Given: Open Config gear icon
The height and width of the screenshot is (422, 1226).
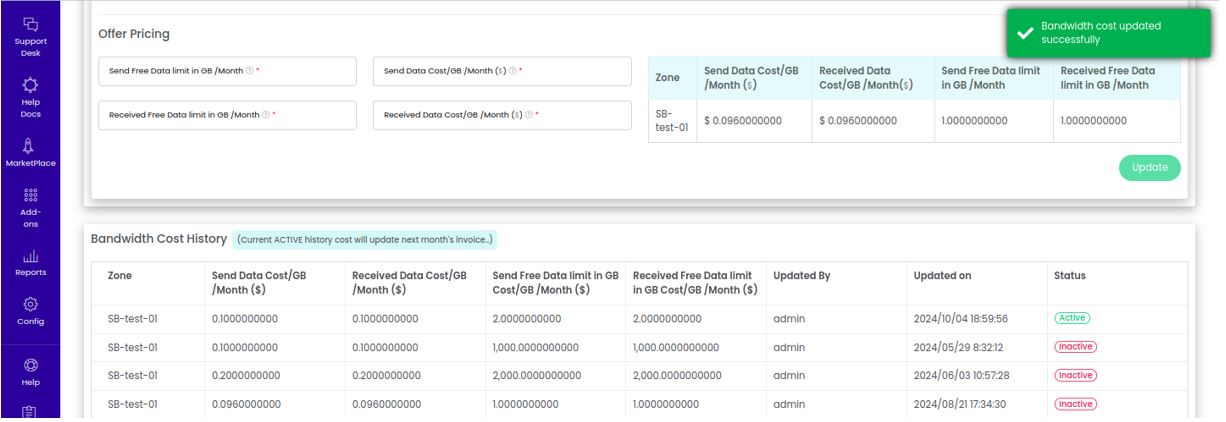Looking at the screenshot, I should 30,306.
